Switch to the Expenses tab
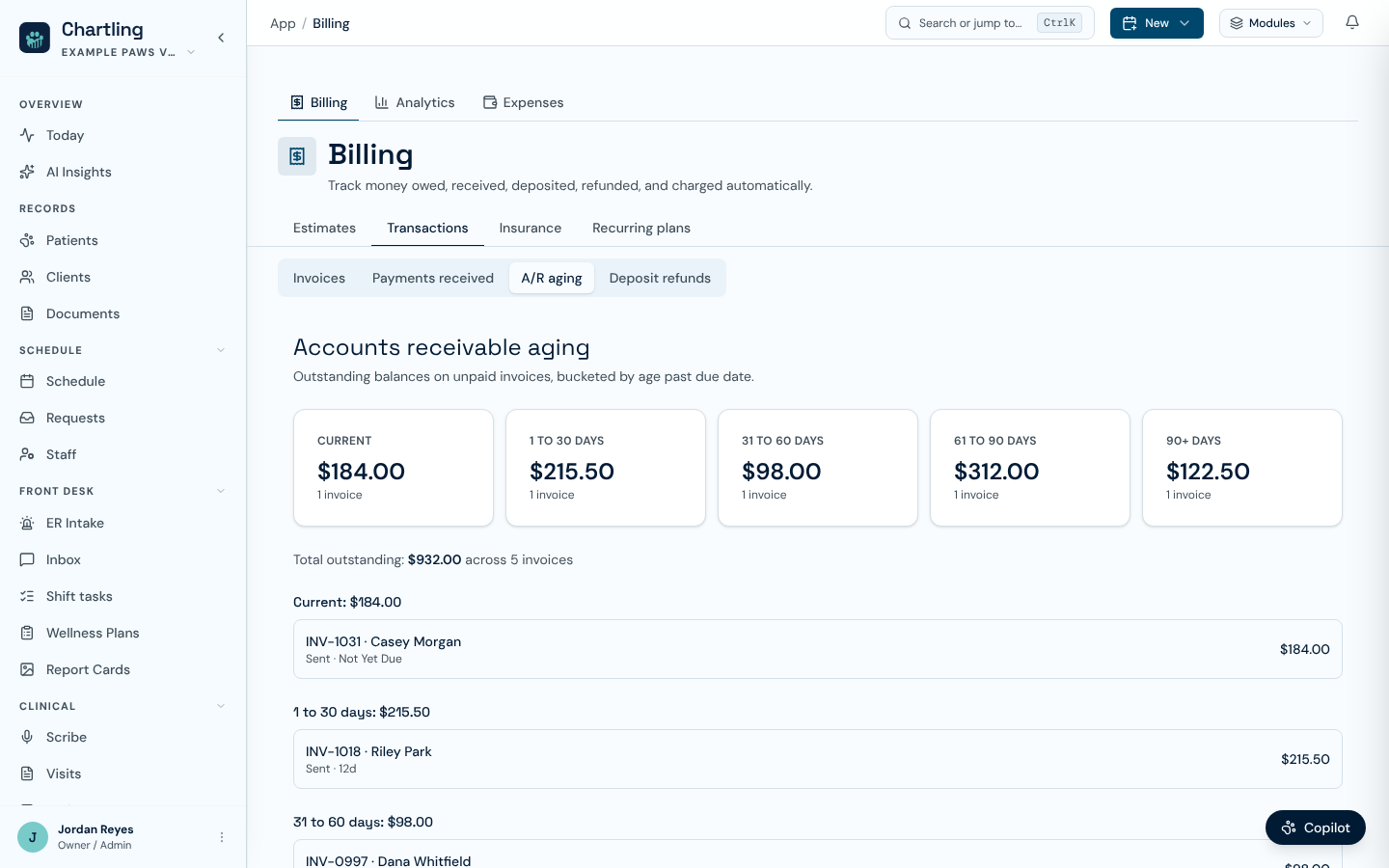Screen dimensions: 1389x868 [524, 102]
